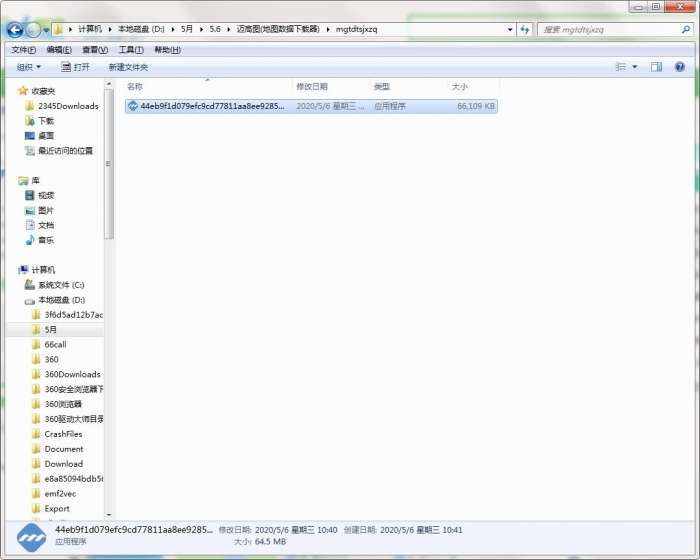700x560 pixels.
Task: Open the 组织 dropdown in the toolbar
Action: pos(29,67)
